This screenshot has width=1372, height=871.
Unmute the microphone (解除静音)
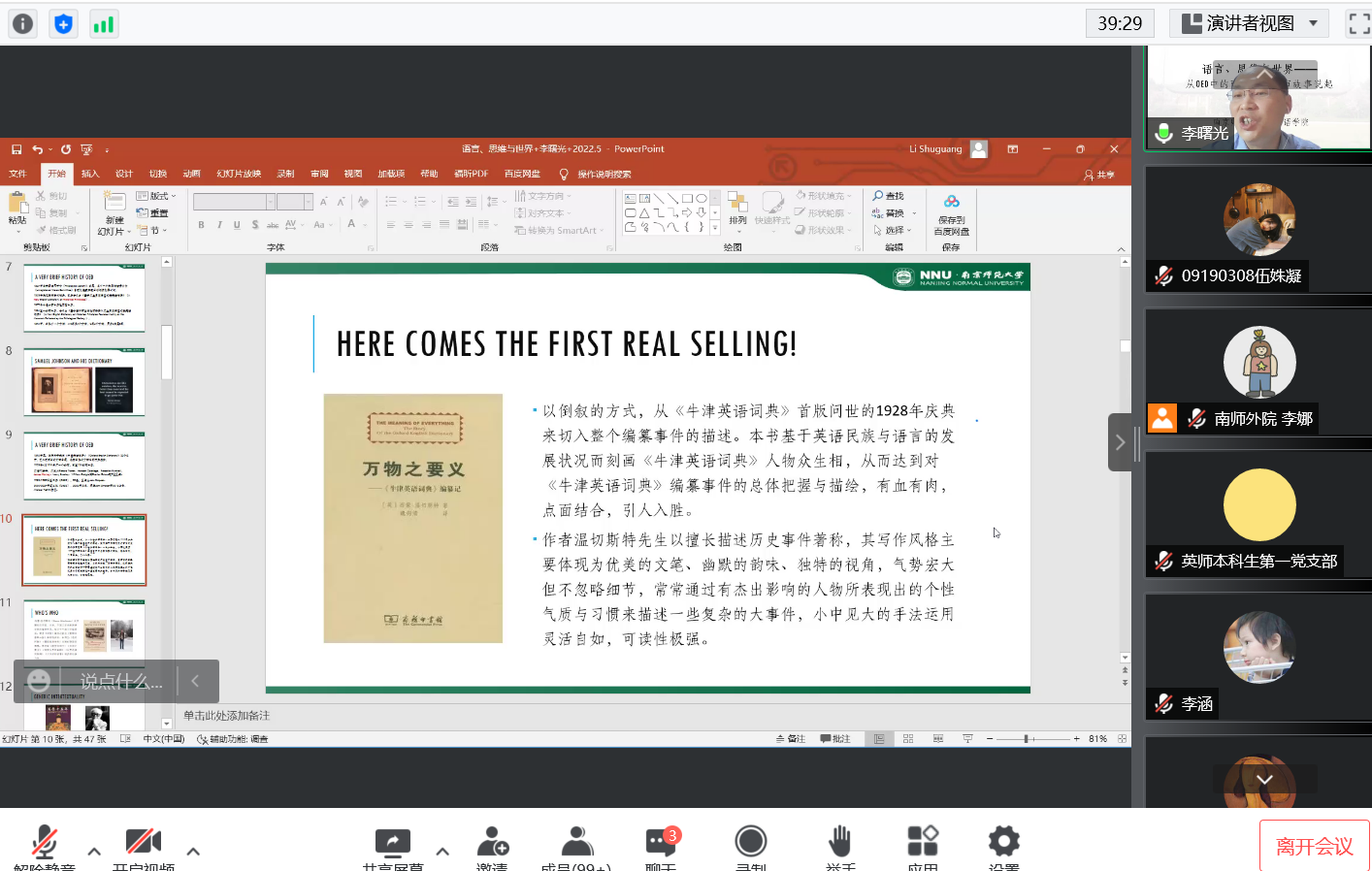pyautogui.click(x=44, y=842)
